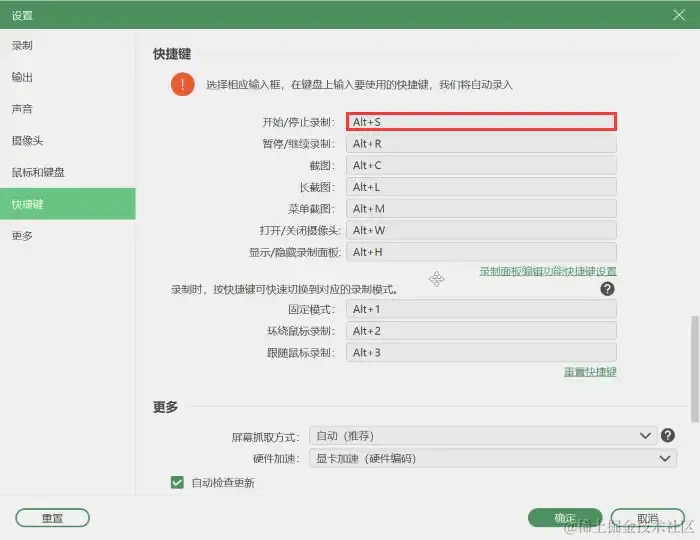Change 跟随鼠标录制 shortcut Alt+3
The image size is (700, 540).
coord(481,353)
